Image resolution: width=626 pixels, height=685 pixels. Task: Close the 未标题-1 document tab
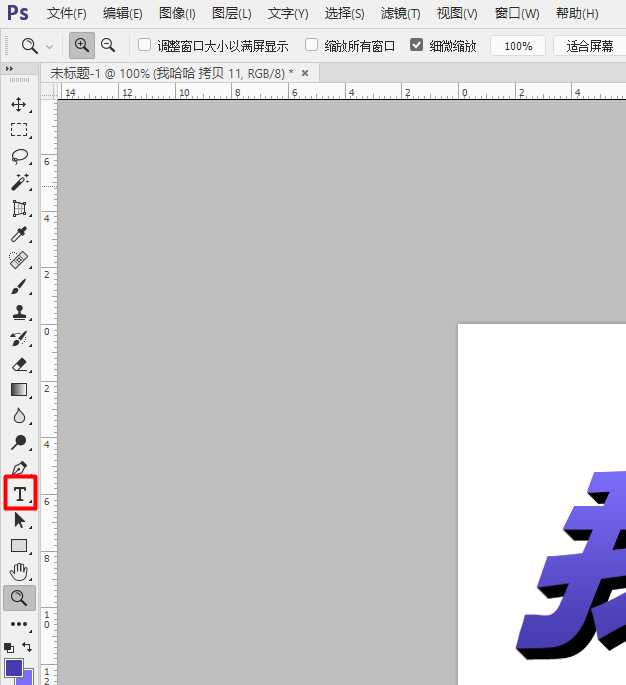305,73
